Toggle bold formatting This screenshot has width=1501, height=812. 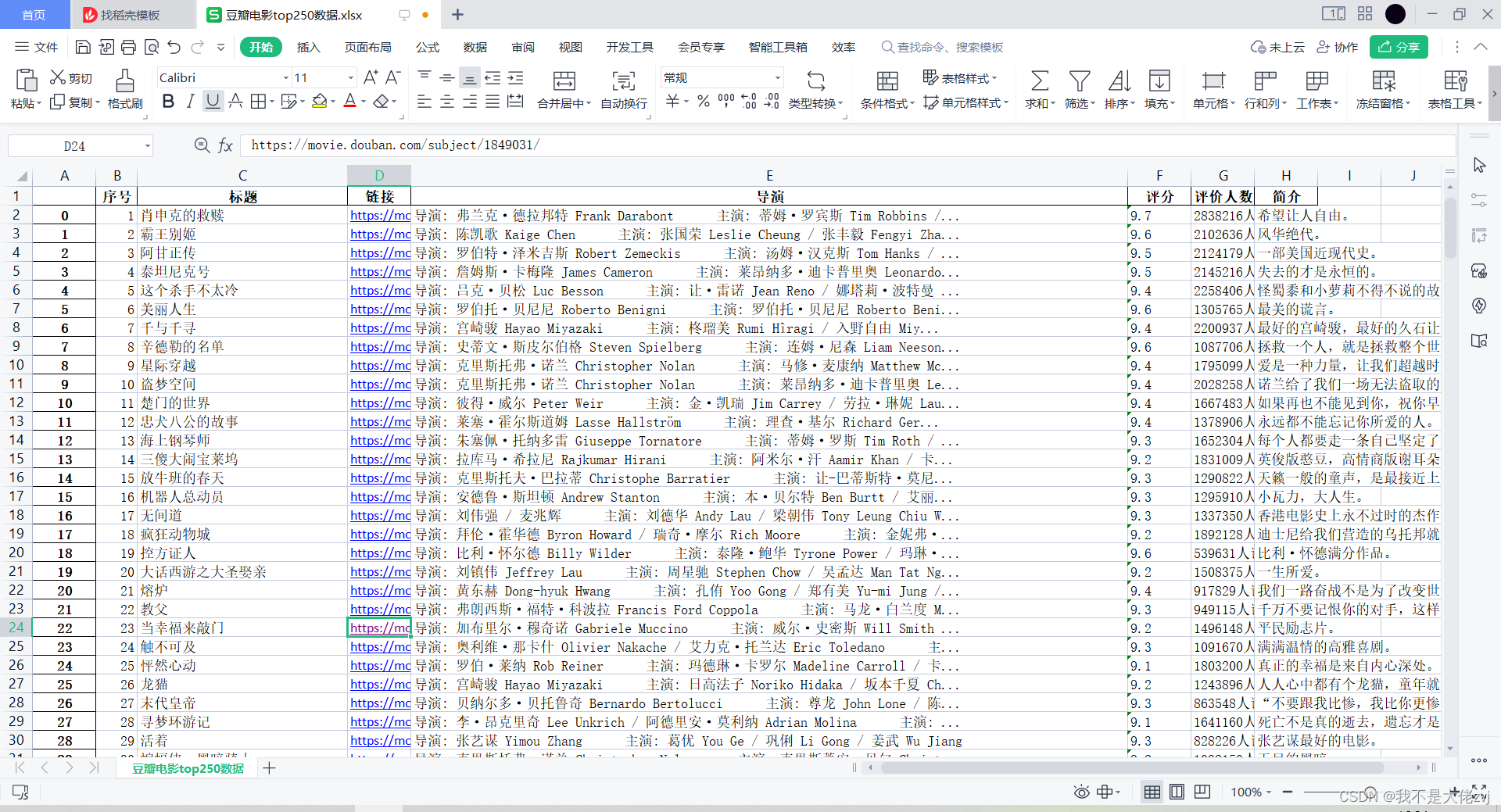168,101
